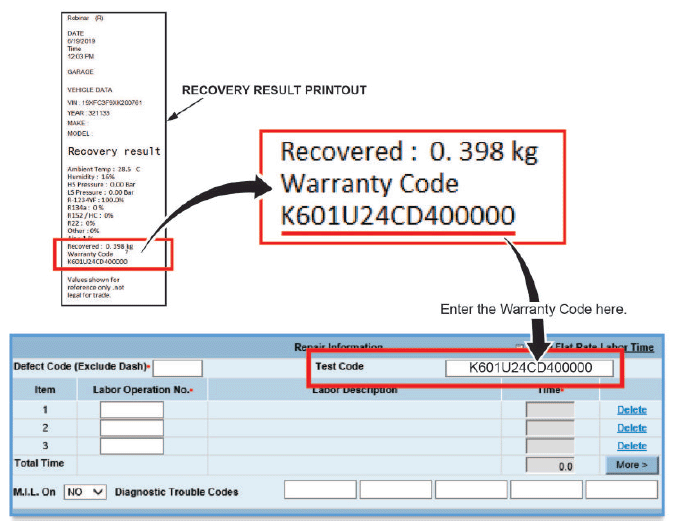Click the 'Recovery result' heading on printout
The width and height of the screenshot is (678, 530).
(x=114, y=151)
